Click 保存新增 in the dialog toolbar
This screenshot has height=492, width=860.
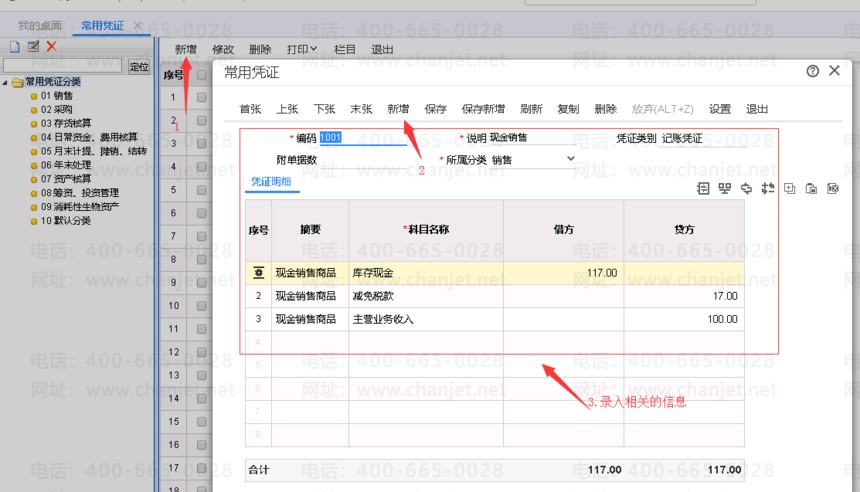pyautogui.click(x=483, y=109)
